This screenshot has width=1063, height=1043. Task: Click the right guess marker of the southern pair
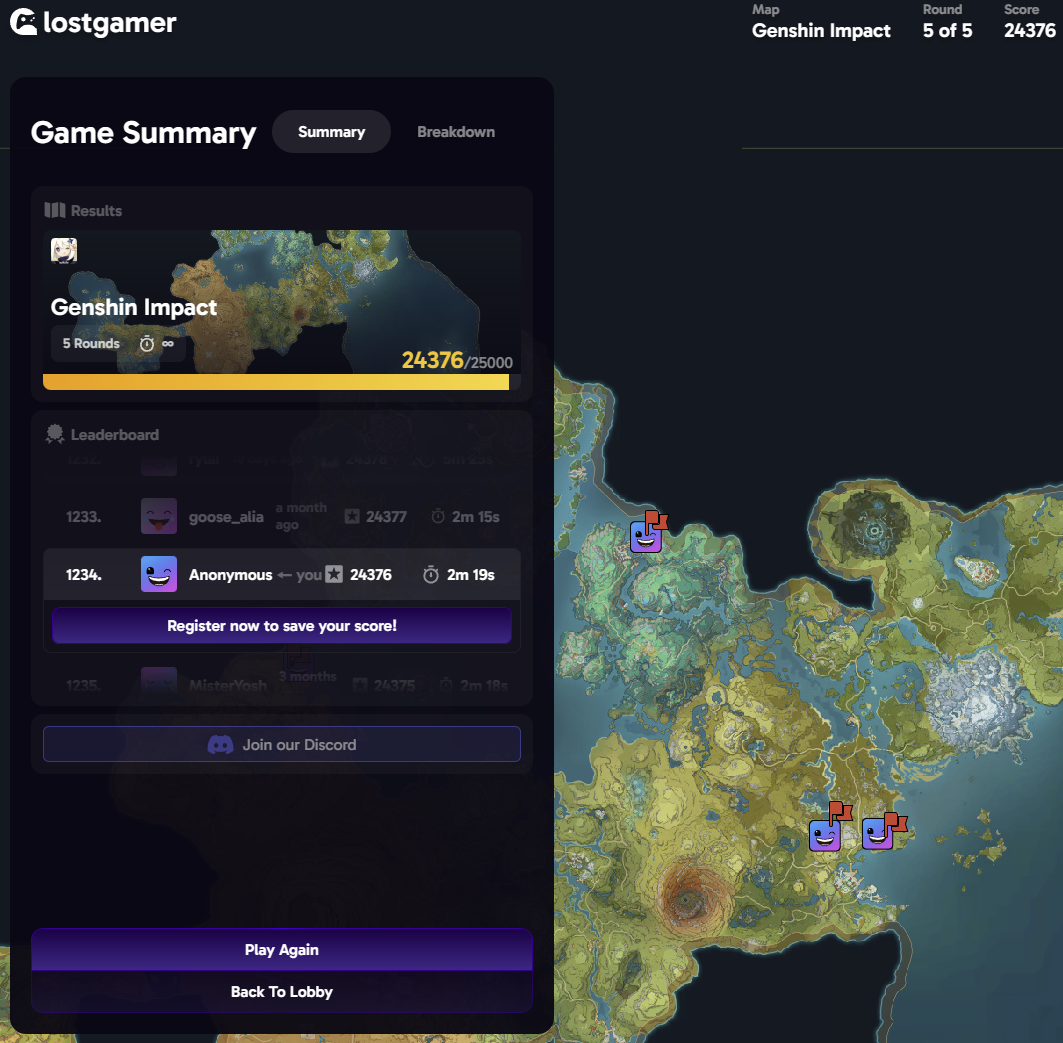(877, 833)
